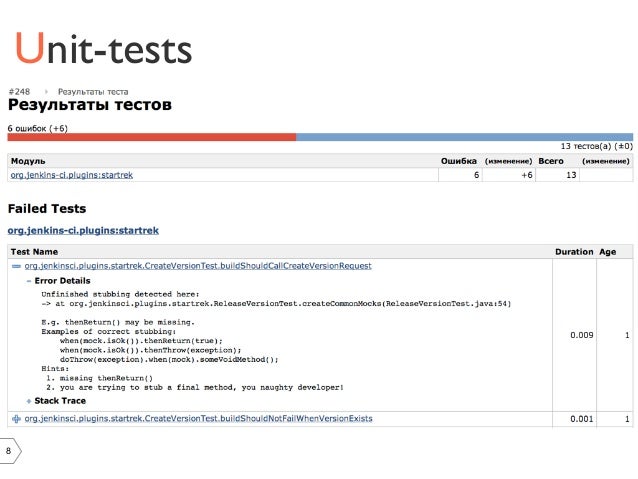Click the Duration column header
Screen dimensions: 638x479
coord(573,252)
